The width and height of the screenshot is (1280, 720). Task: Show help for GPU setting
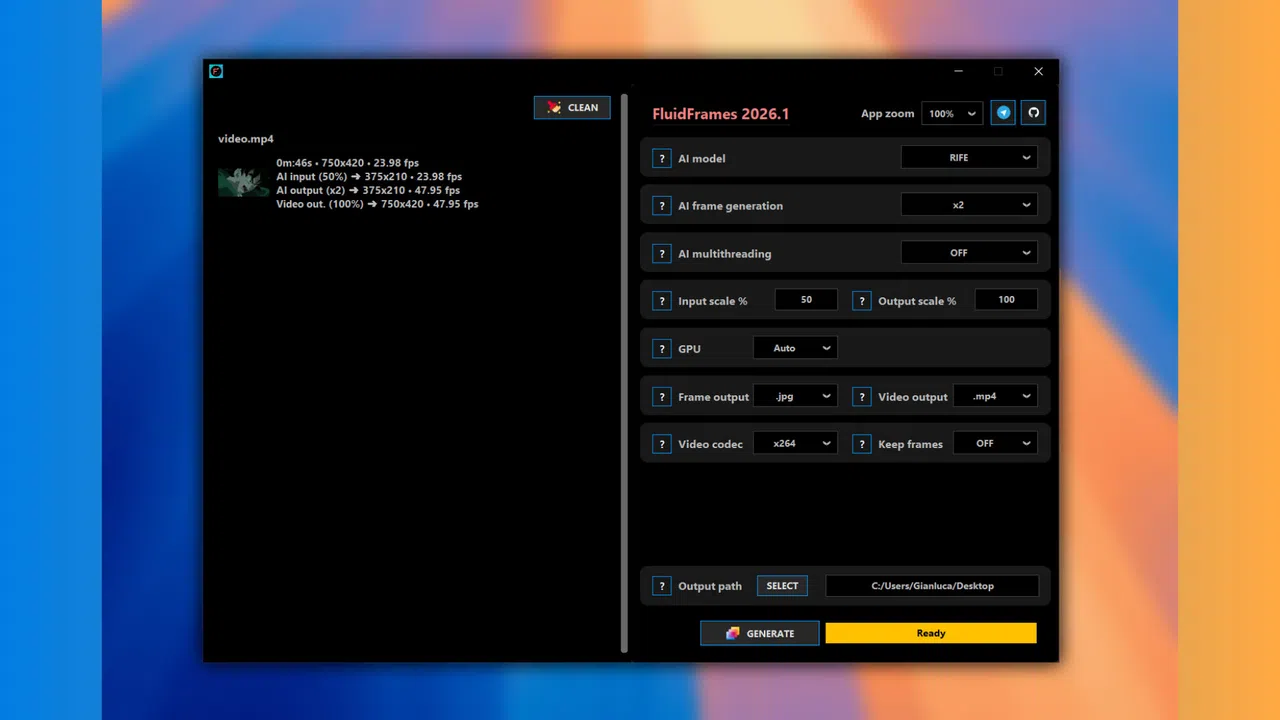tap(662, 349)
